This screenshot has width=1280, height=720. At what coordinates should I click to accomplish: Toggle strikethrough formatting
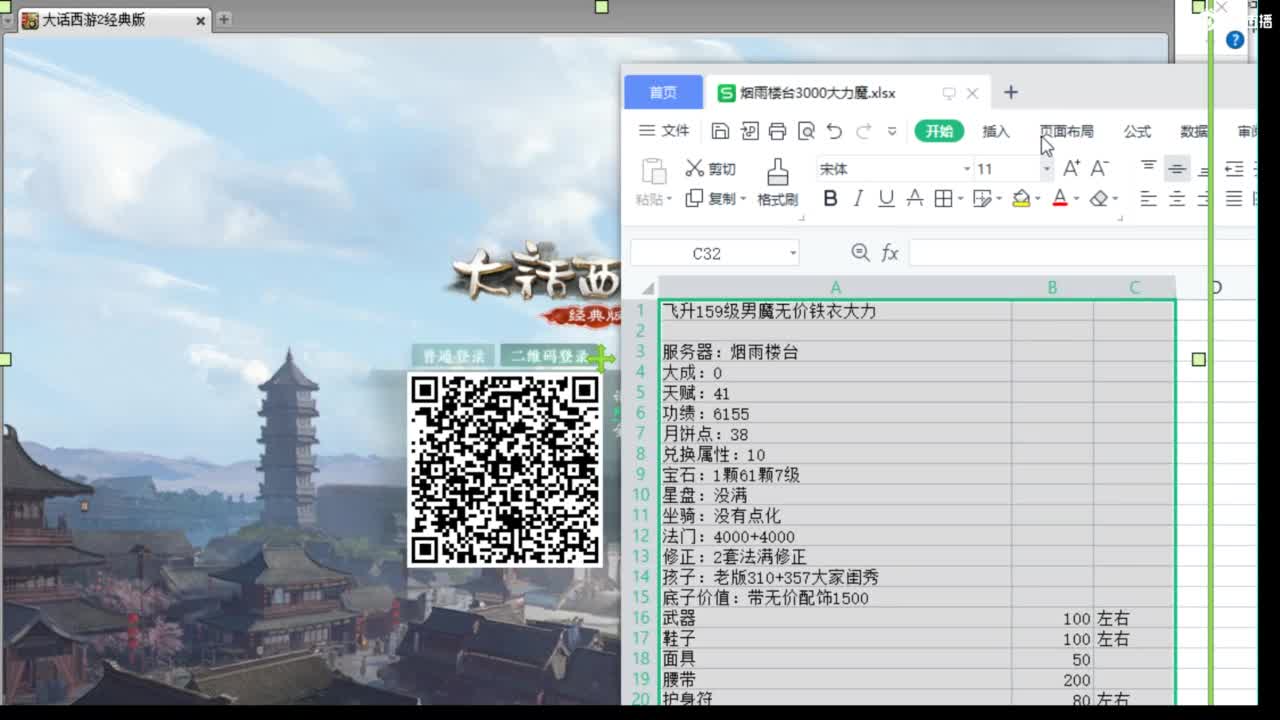click(914, 199)
